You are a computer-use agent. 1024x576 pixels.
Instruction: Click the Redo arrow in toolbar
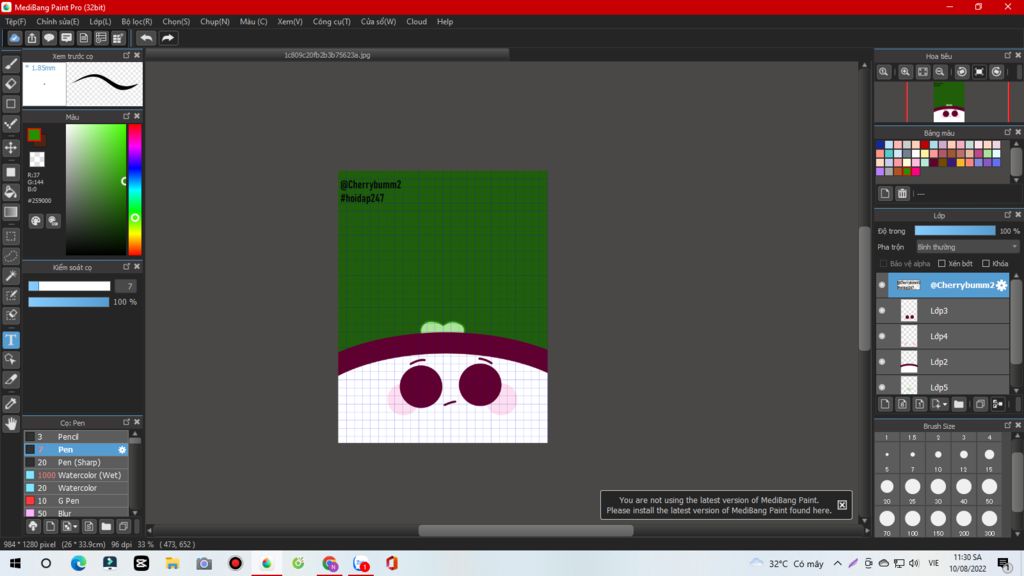[168, 38]
